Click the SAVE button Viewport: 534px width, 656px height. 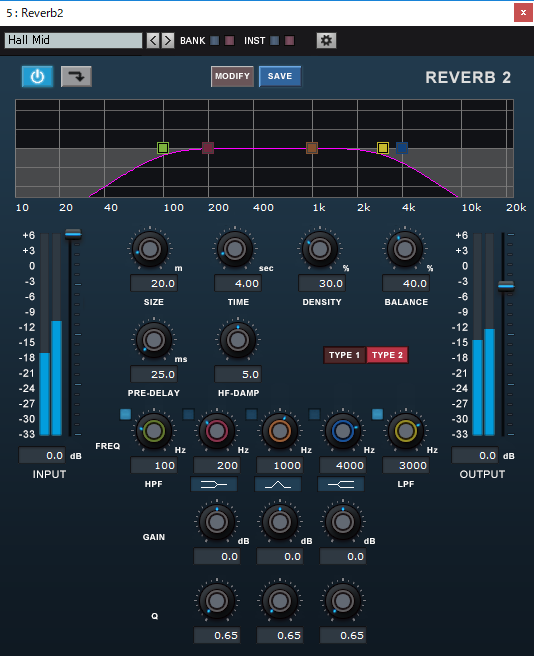[280, 76]
